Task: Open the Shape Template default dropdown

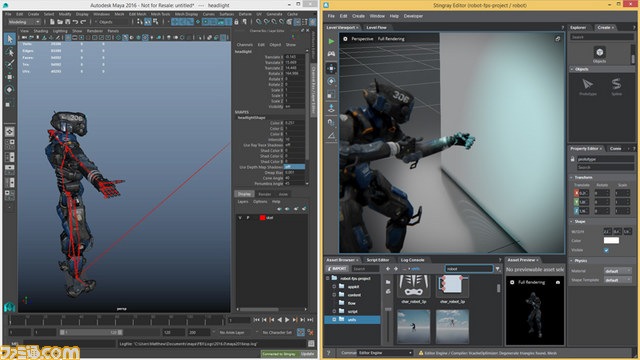Action: click(x=618, y=280)
